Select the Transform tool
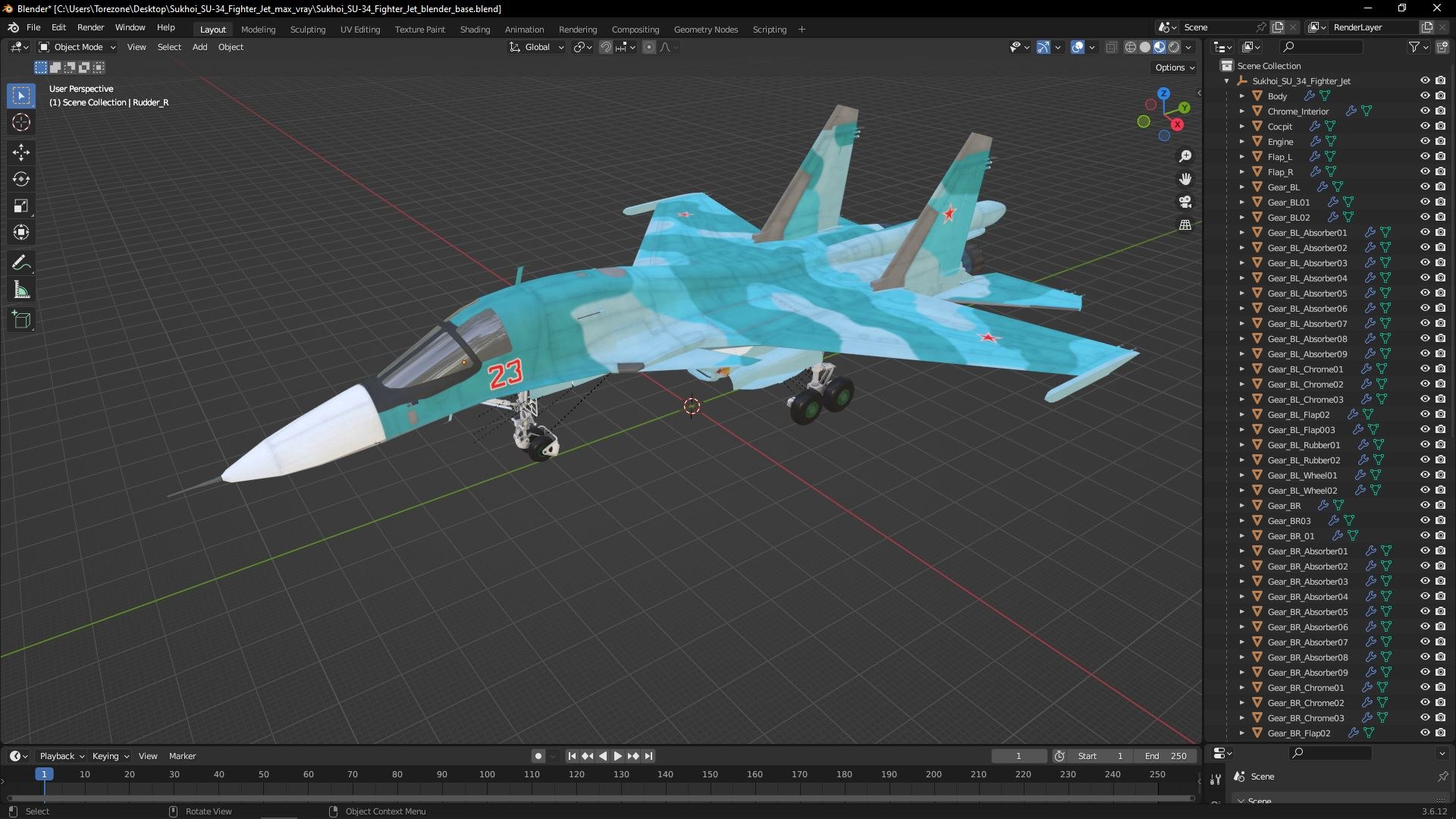Screen dimensions: 1456x819 21,232
